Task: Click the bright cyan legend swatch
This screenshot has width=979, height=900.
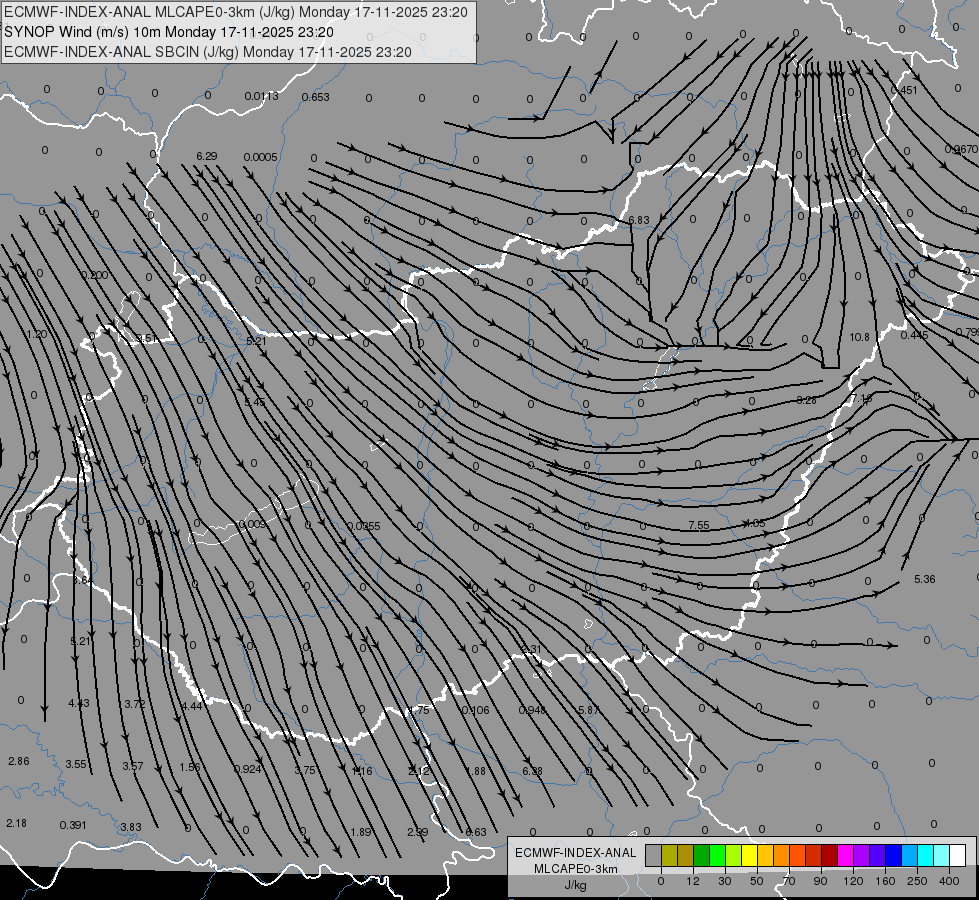Action: (x=926, y=855)
